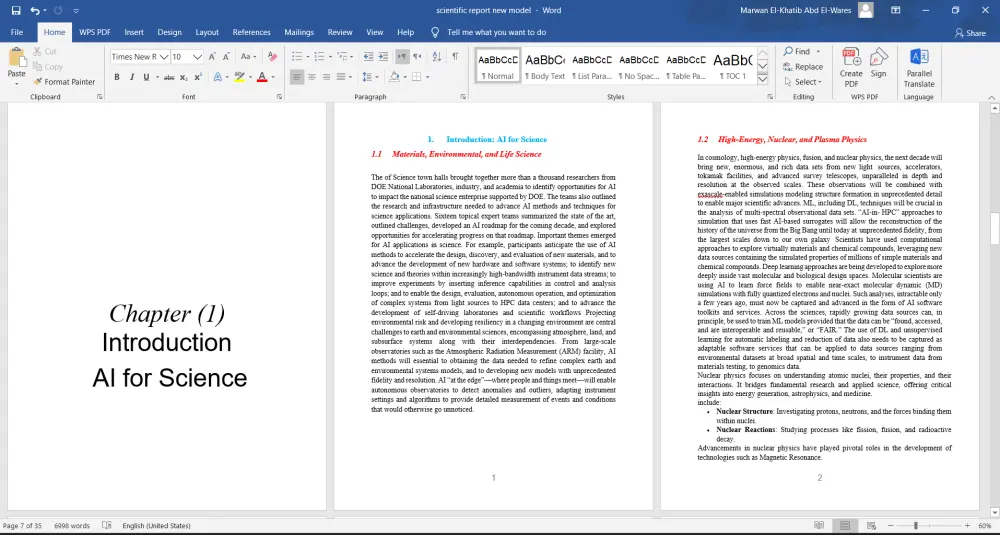This screenshot has height=535, width=1000.
Task: Clear all formatting with eraser icon
Action: pyautogui.click(x=272, y=57)
